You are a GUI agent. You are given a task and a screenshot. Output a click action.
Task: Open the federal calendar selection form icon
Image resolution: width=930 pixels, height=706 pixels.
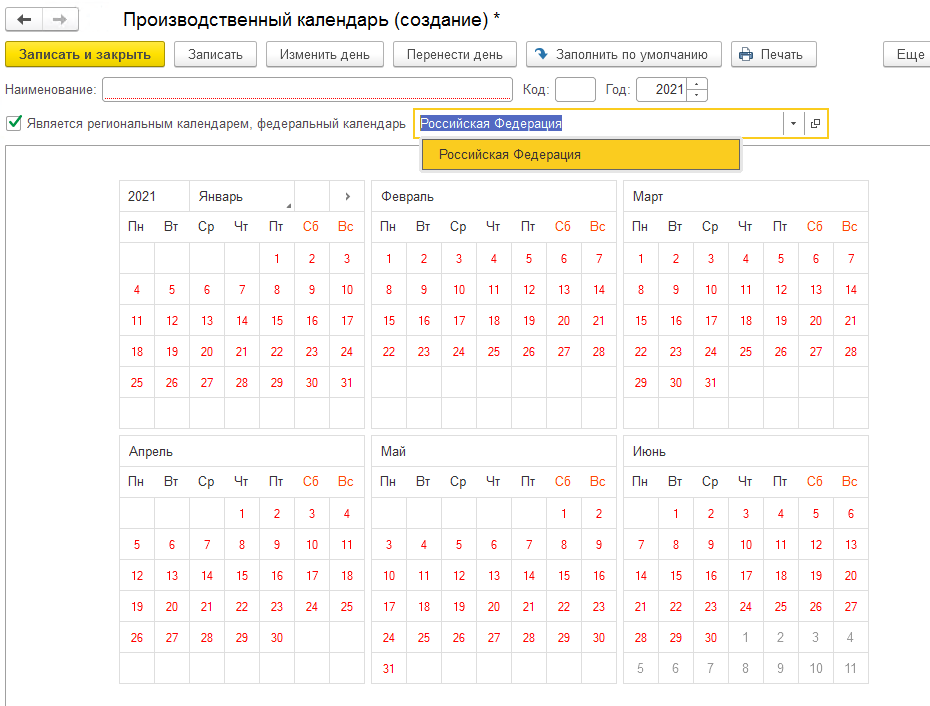[x=816, y=124]
